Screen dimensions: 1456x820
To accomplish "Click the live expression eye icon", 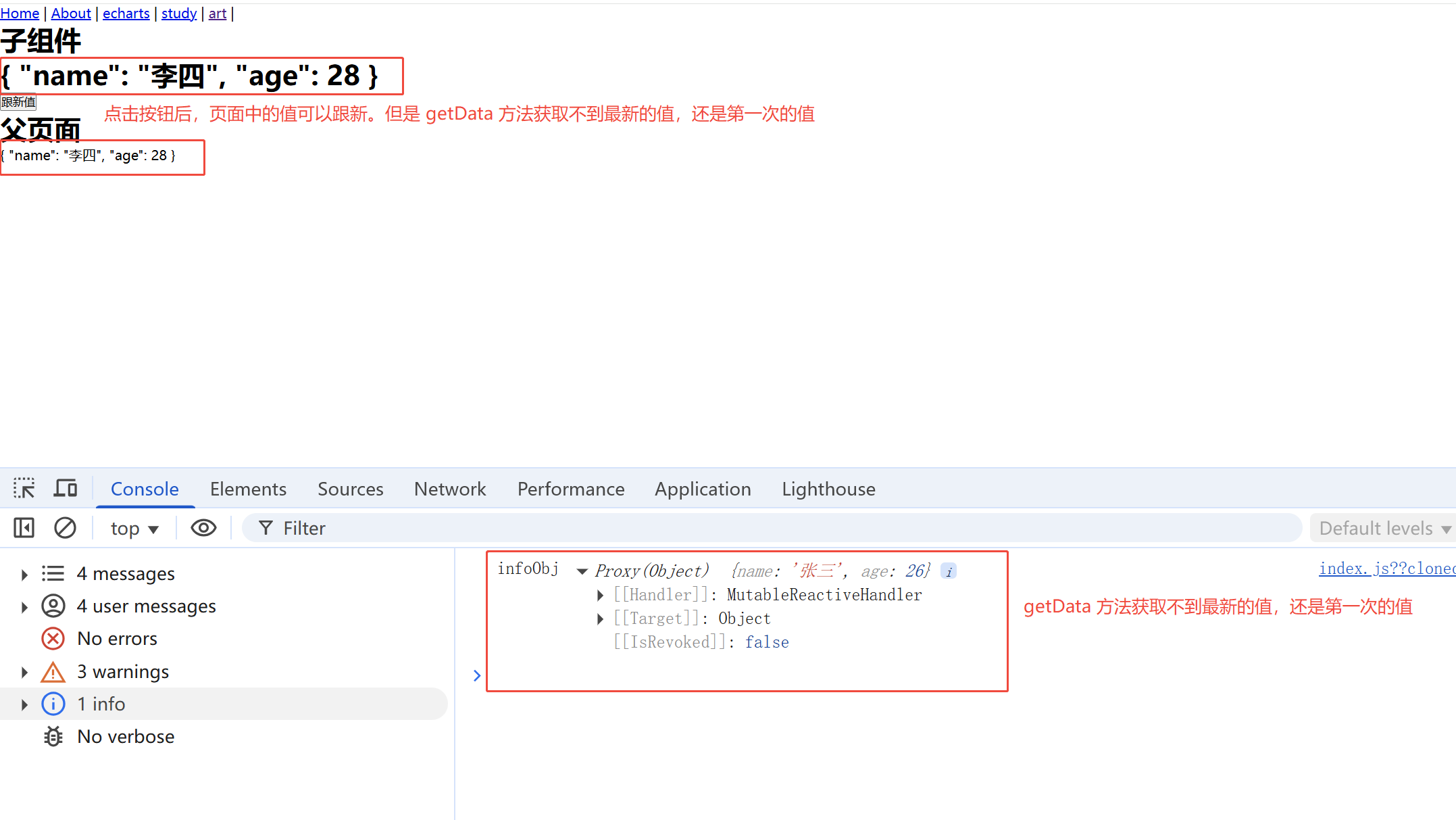I will click(x=203, y=528).
